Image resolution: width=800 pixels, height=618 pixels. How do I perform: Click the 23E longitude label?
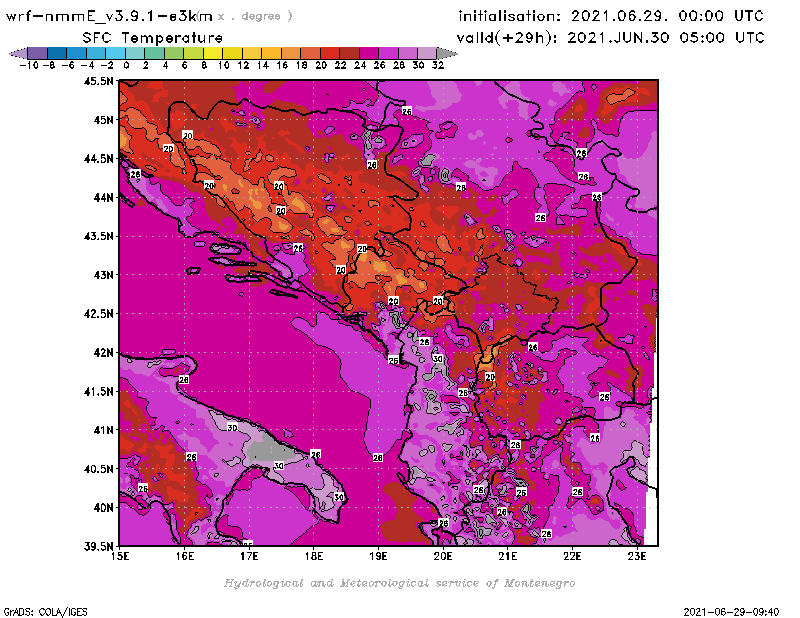point(637,556)
